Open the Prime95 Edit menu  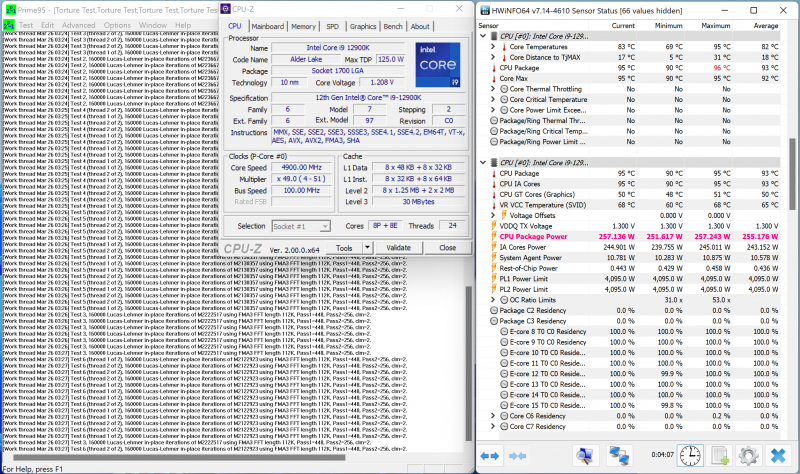(x=47, y=25)
